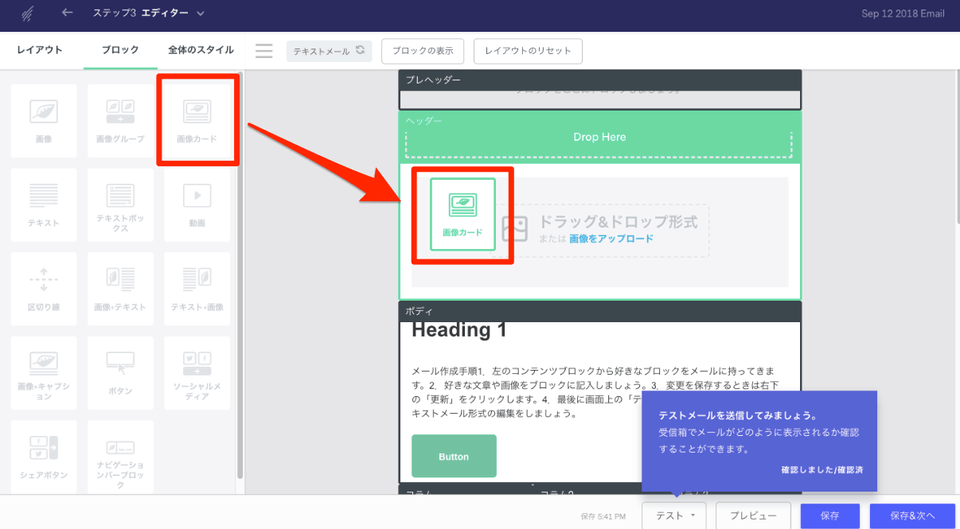Select the テキスト+画像 block
This screenshot has height=529, width=960.
(197, 288)
